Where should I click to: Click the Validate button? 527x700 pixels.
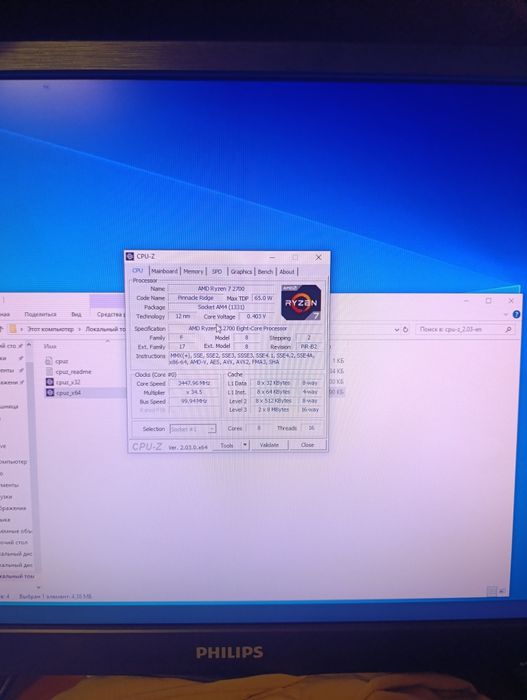coord(269,445)
